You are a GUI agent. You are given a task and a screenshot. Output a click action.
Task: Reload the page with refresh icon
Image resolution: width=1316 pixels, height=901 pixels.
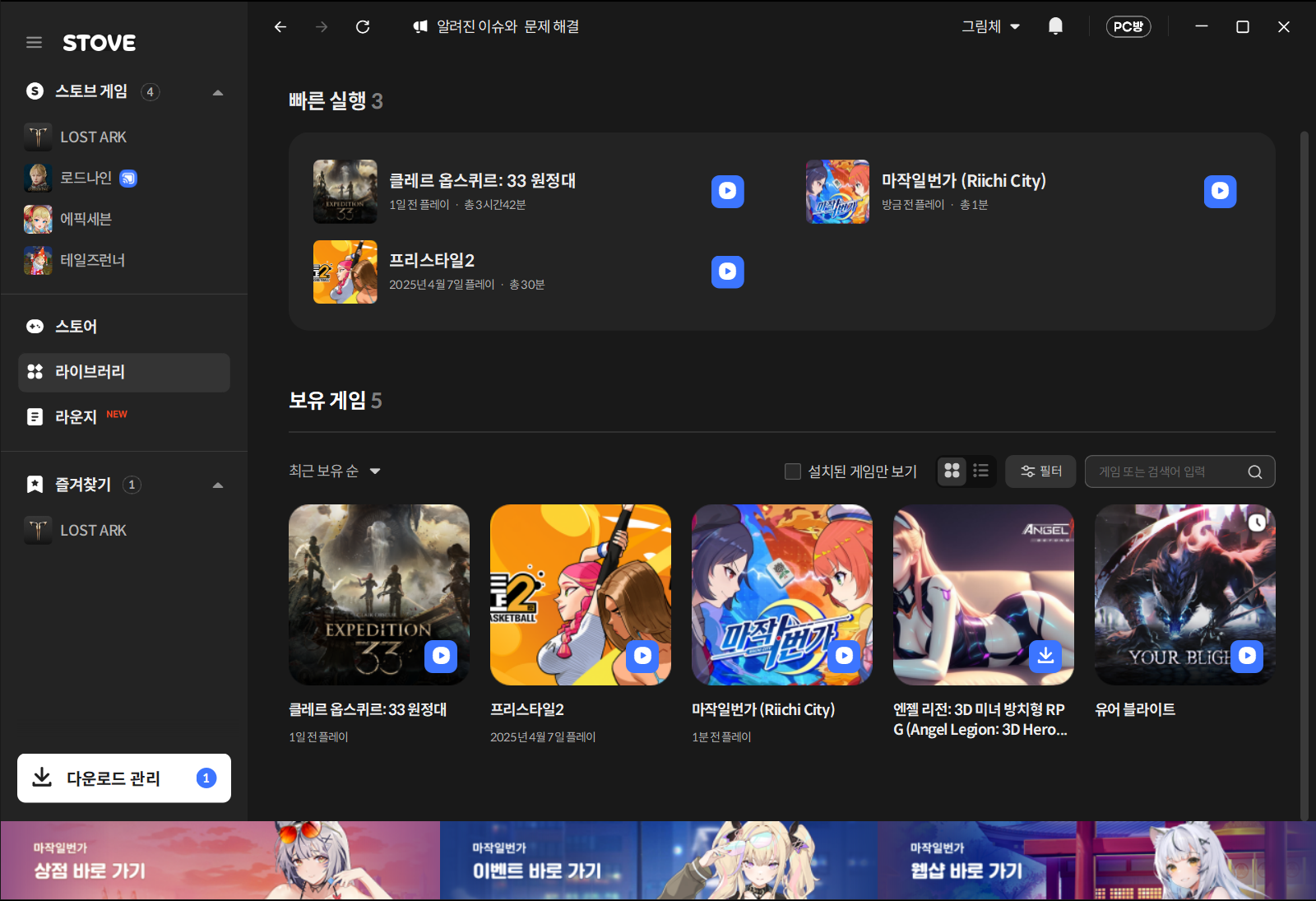[x=363, y=27]
